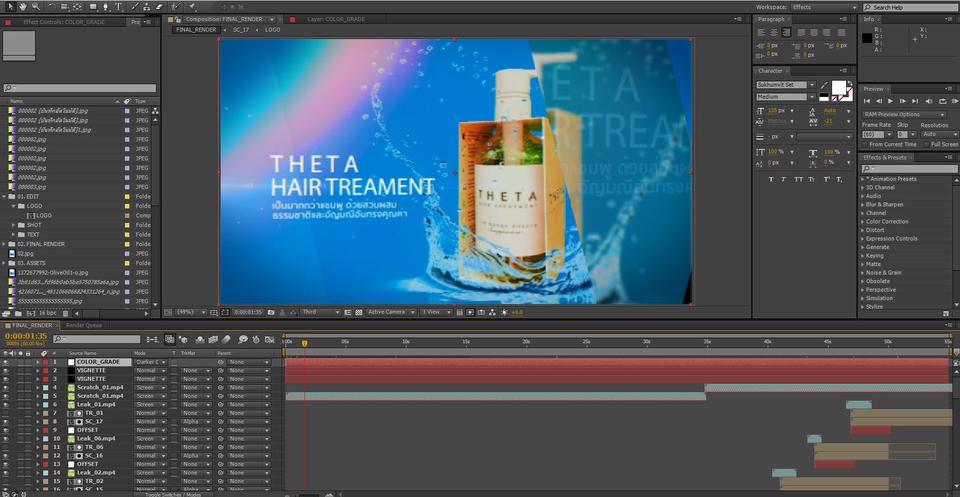This screenshot has height=497, width=960.
Task: Expand layer 4 Scratch_01.mp4 properties
Action: tap(37, 388)
